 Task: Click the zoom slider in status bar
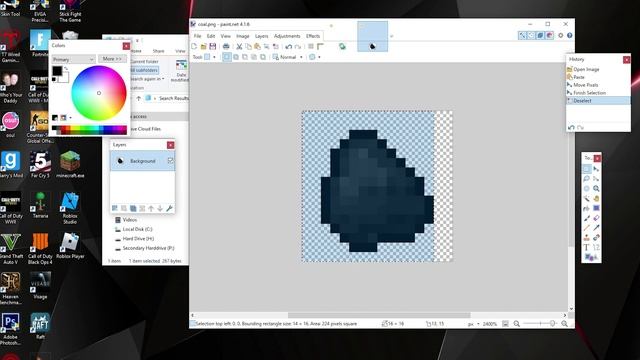click(x=540, y=324)
